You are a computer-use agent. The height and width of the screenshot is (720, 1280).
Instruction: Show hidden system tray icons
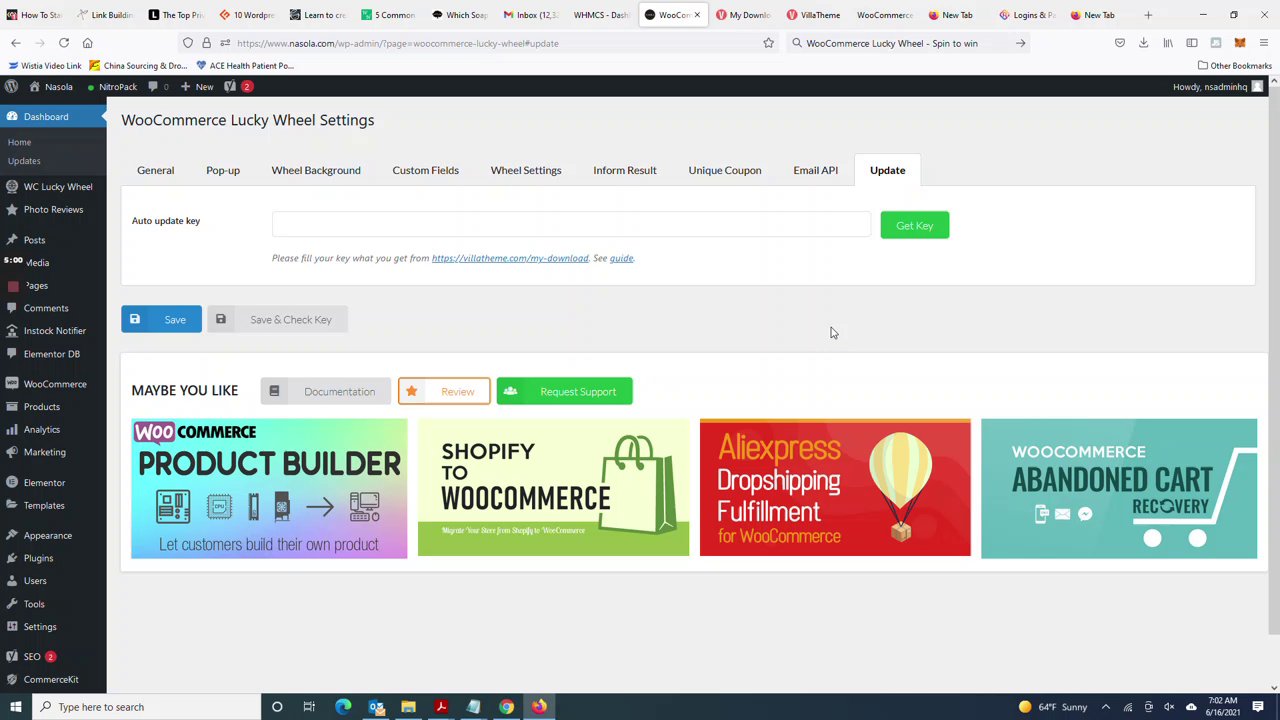pos(1105,707)
